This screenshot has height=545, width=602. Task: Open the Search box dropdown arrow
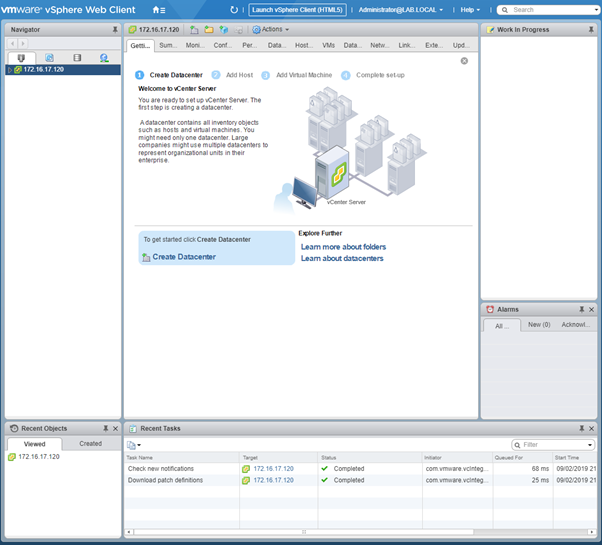tap(596, 10)
